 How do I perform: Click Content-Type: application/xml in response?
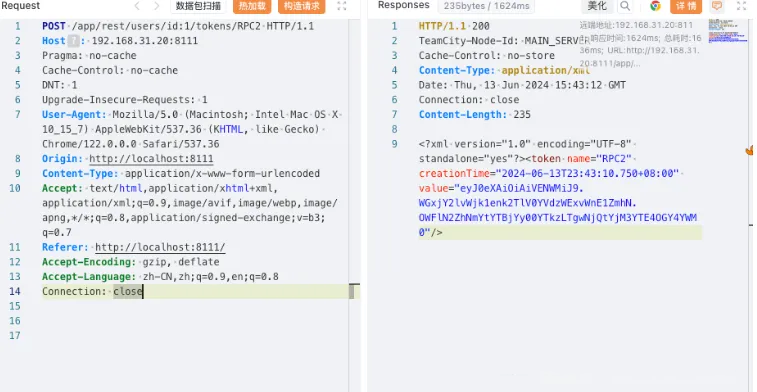(504, 70)
